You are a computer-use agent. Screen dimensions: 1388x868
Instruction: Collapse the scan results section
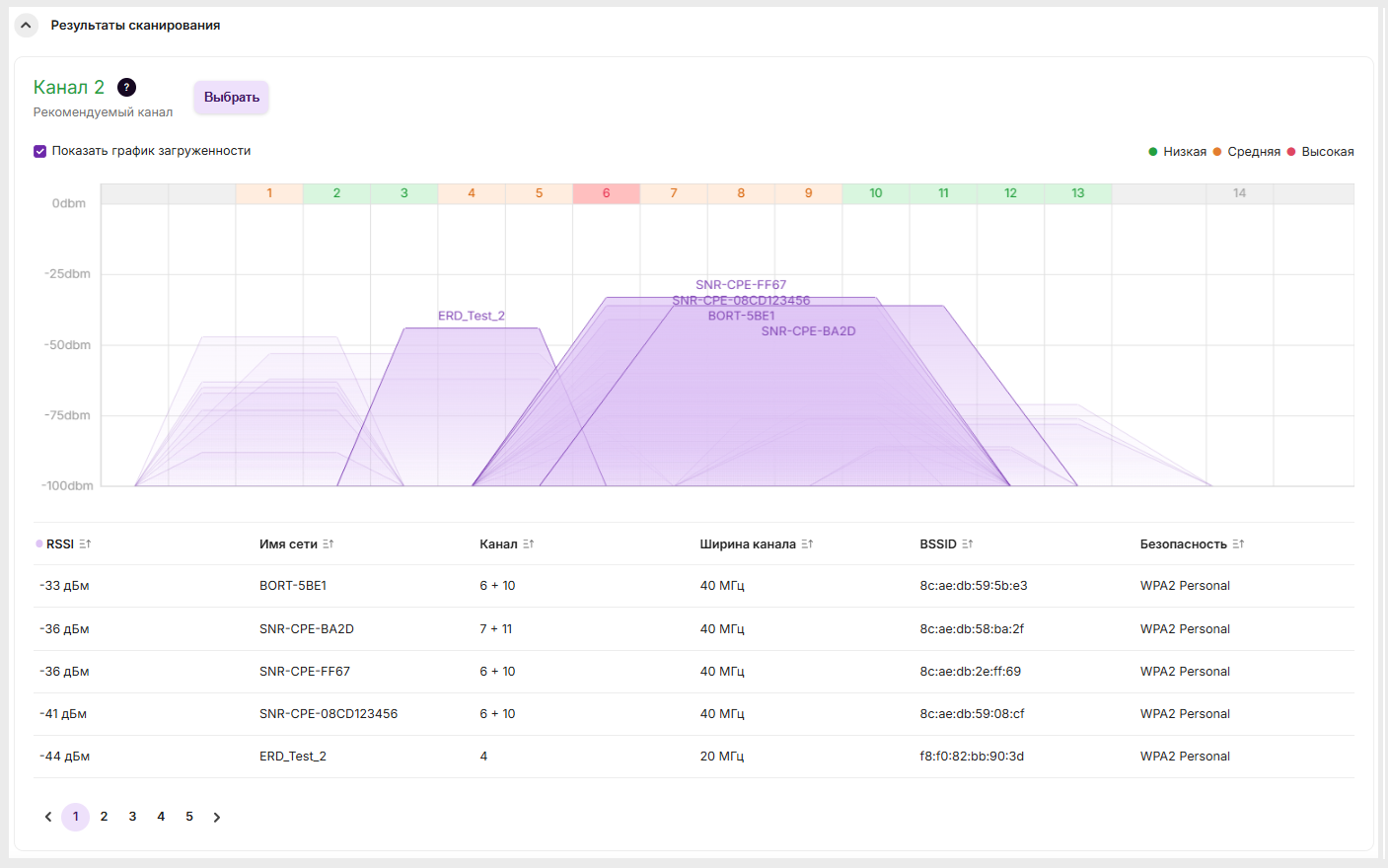click(26, 26)
